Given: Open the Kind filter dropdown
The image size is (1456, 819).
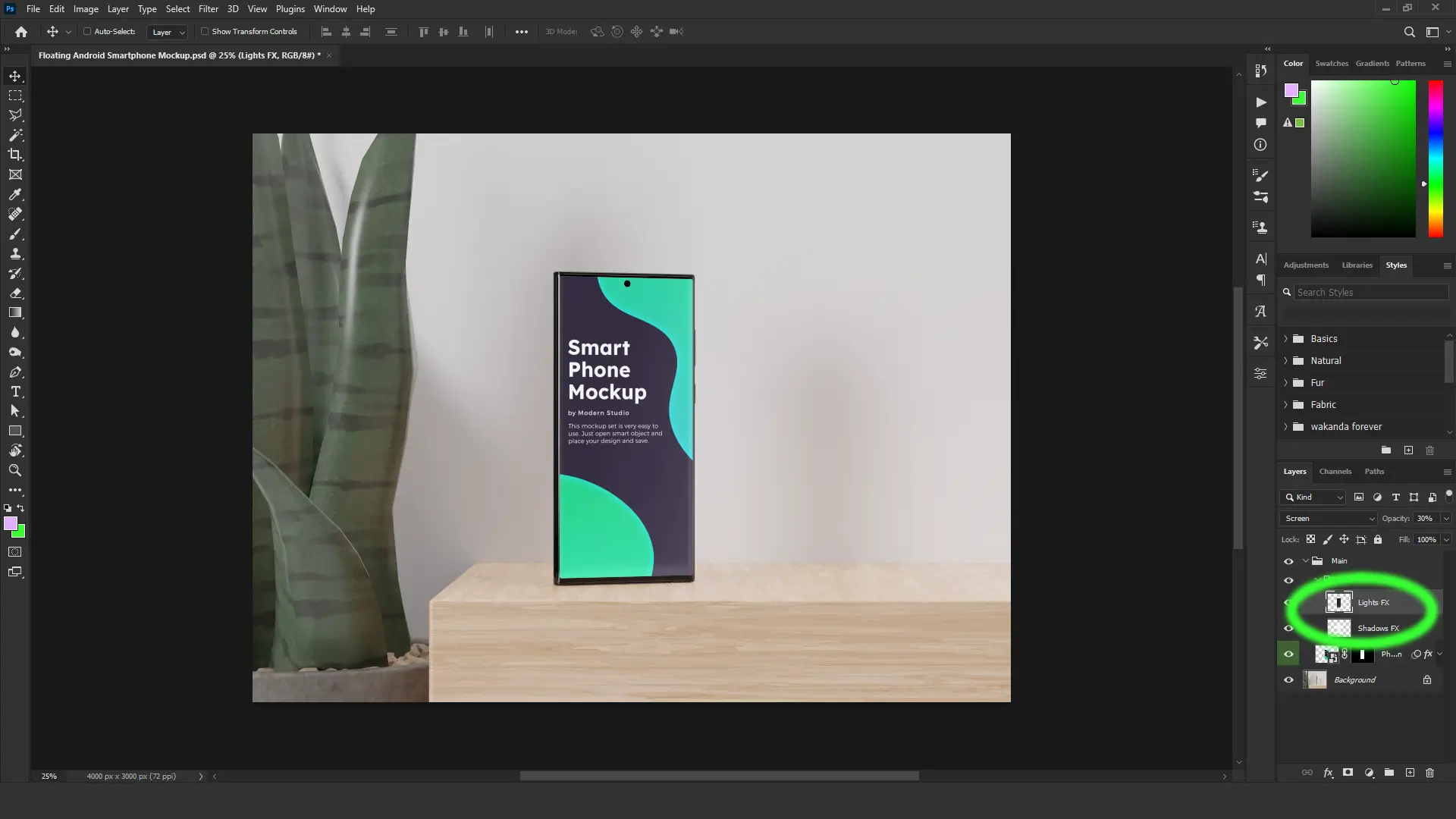Looking at the screenshot, I should (x=1313, y=497).
